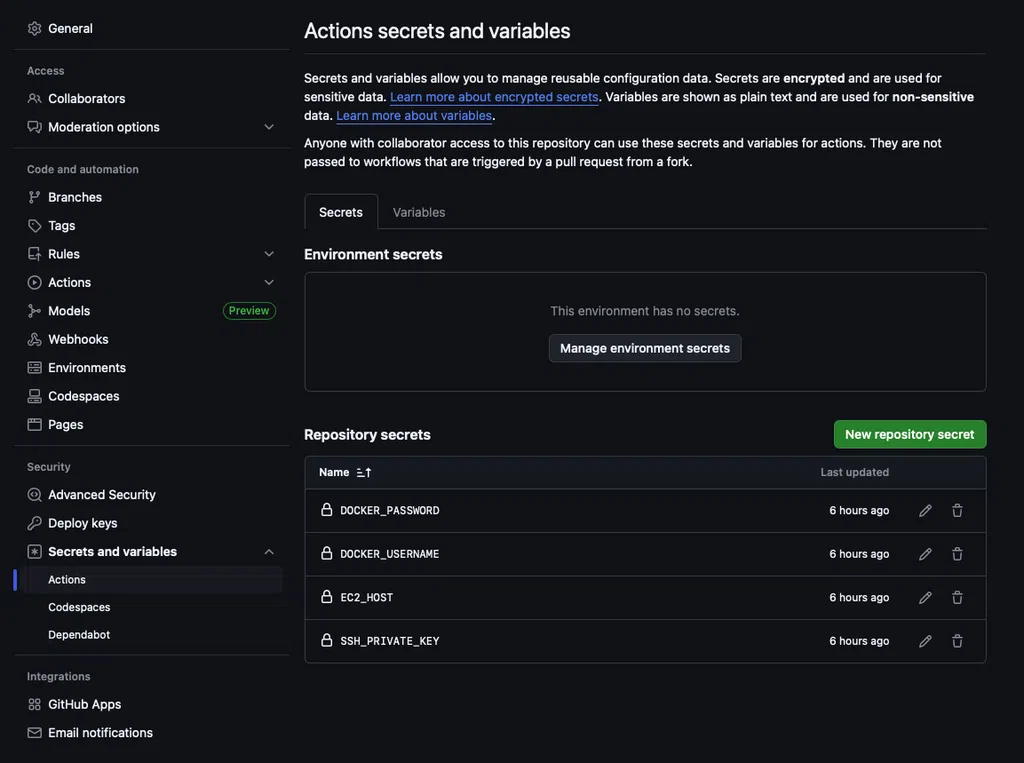This screenshot has height=763, width=1024.
Task: Click the gear icon beside General
Action: 35,29
